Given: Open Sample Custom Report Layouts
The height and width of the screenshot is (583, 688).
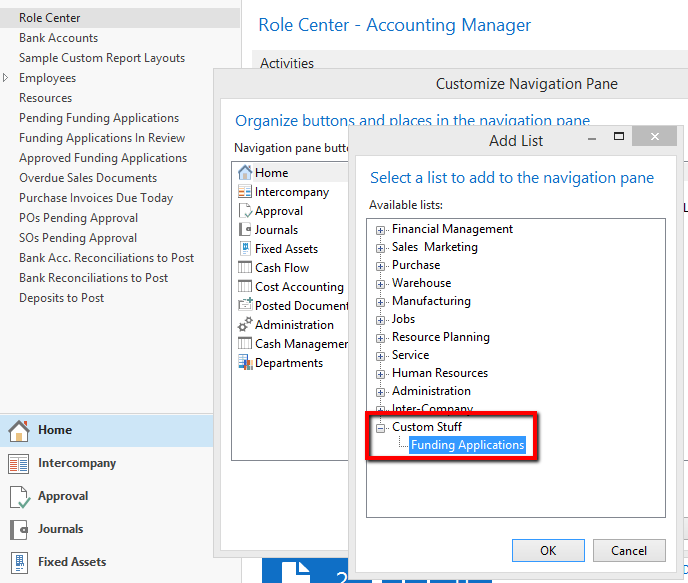Looking at the screenshot, I should (102, 58).
